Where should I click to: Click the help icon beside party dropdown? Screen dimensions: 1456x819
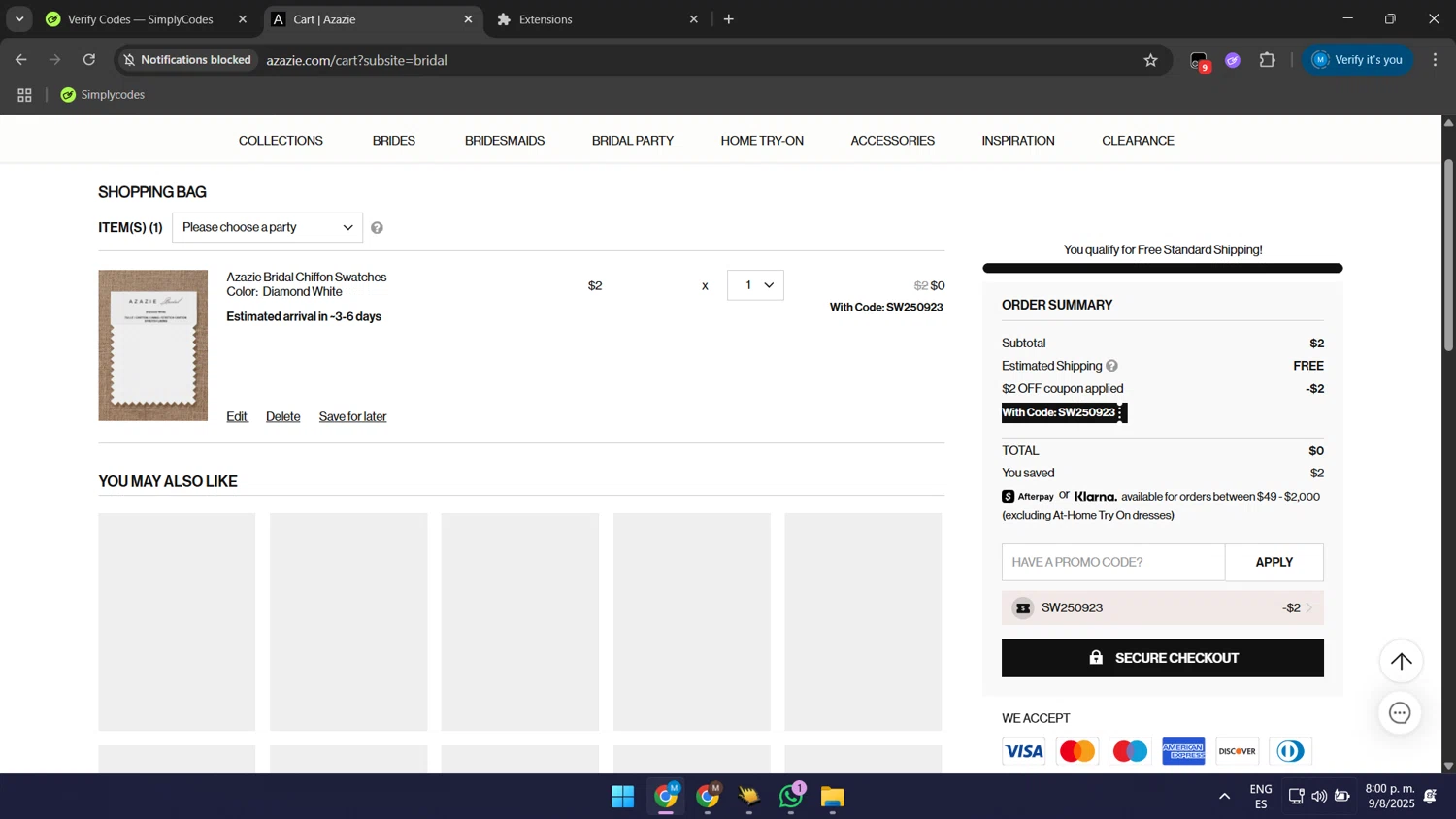pyautogui.click(x=377, y=228)
